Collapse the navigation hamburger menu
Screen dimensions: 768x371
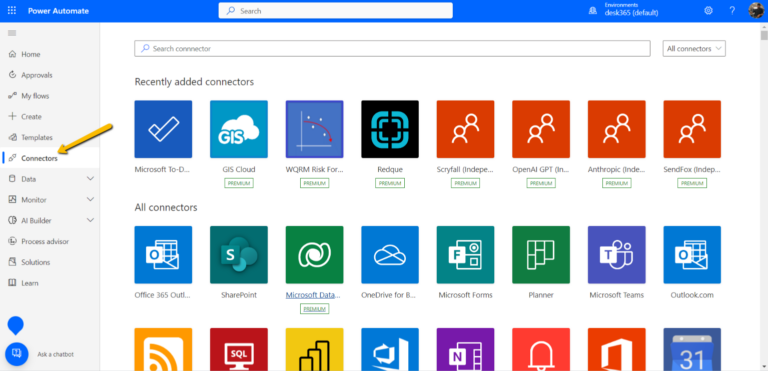12,33
